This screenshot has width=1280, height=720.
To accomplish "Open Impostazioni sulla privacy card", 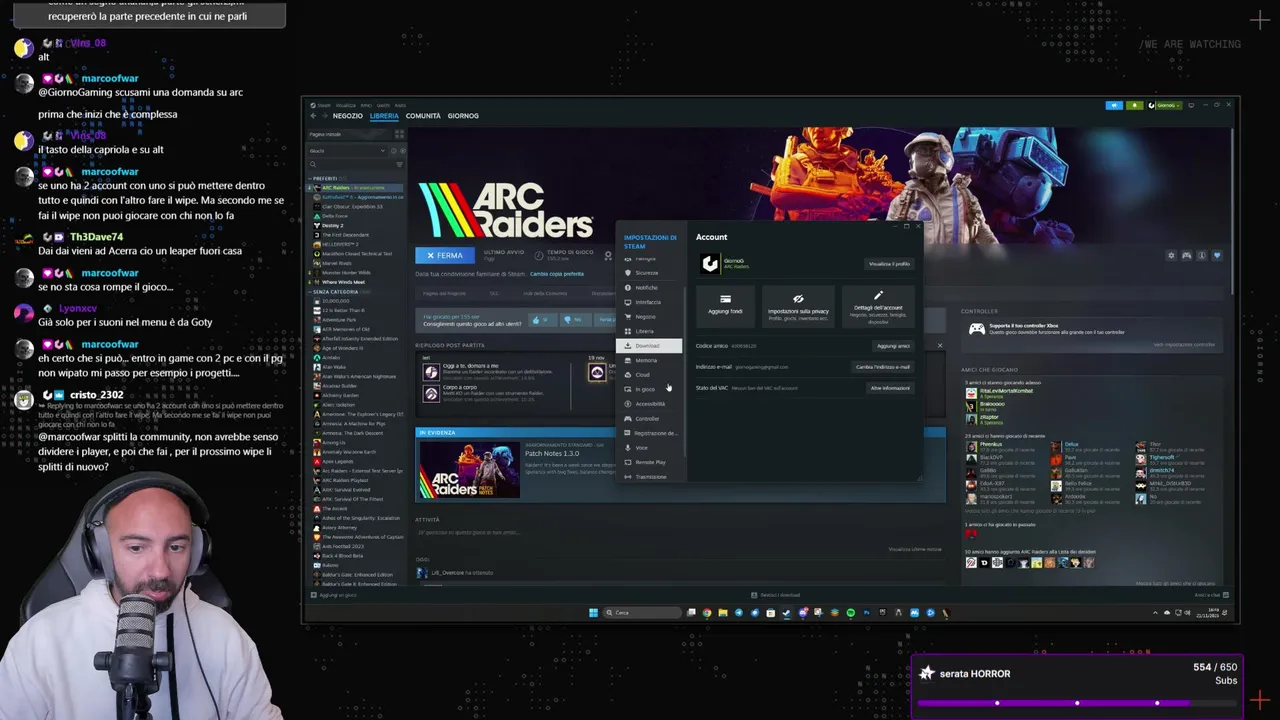I will click(798, 305).
